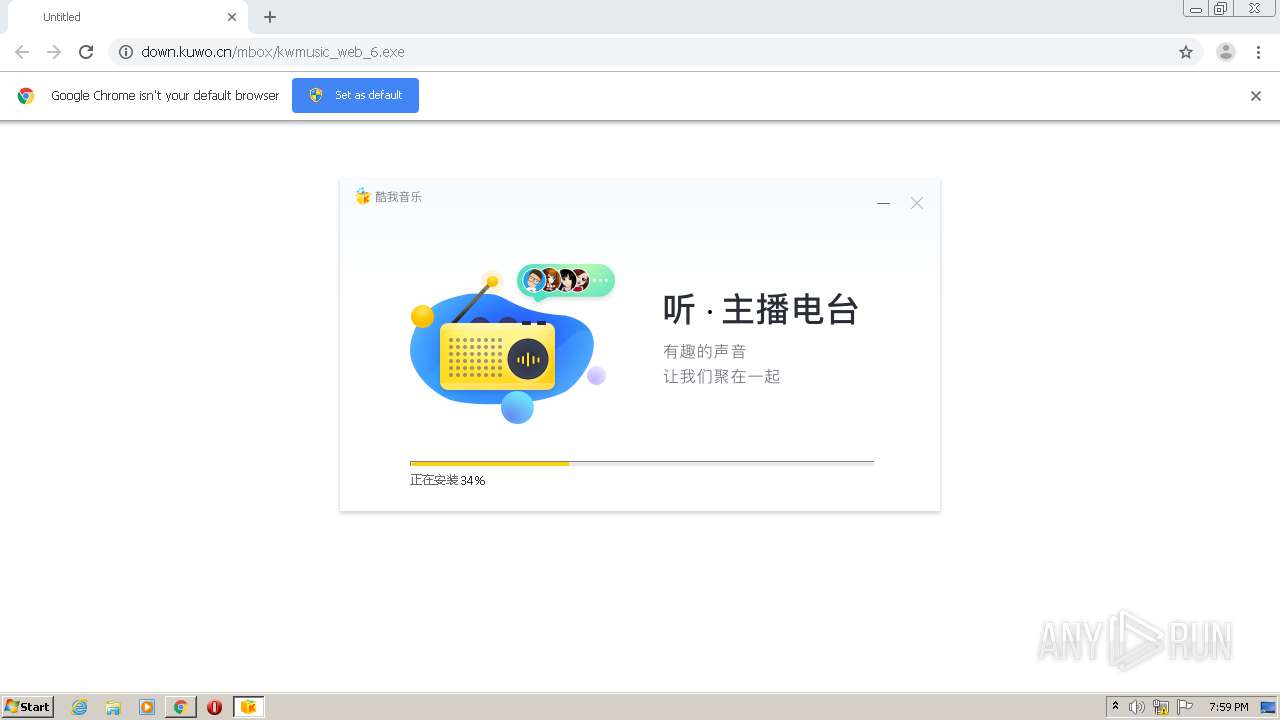The image size is (1280, 720).
Task: Click the 7:59 PM clock
Action: point(1228,707)
